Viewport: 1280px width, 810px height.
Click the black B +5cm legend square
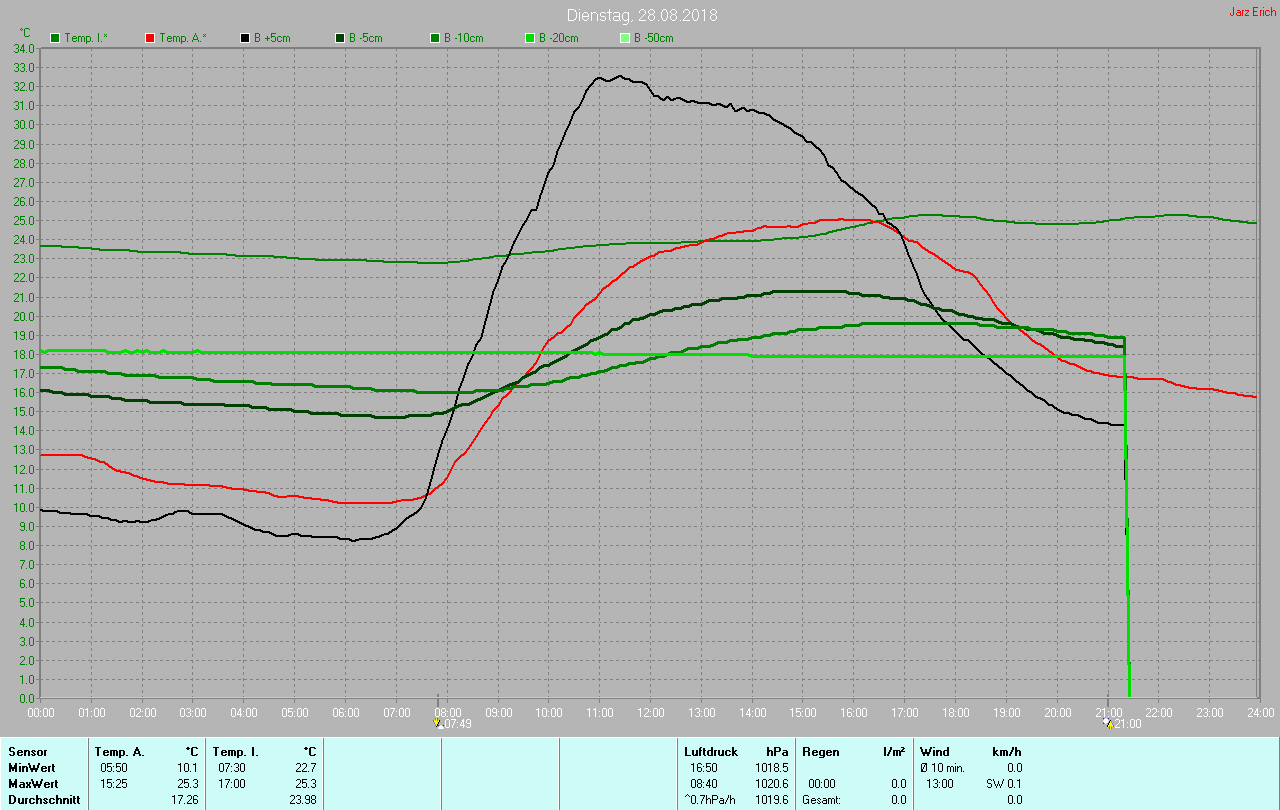(x=245, y=38)
